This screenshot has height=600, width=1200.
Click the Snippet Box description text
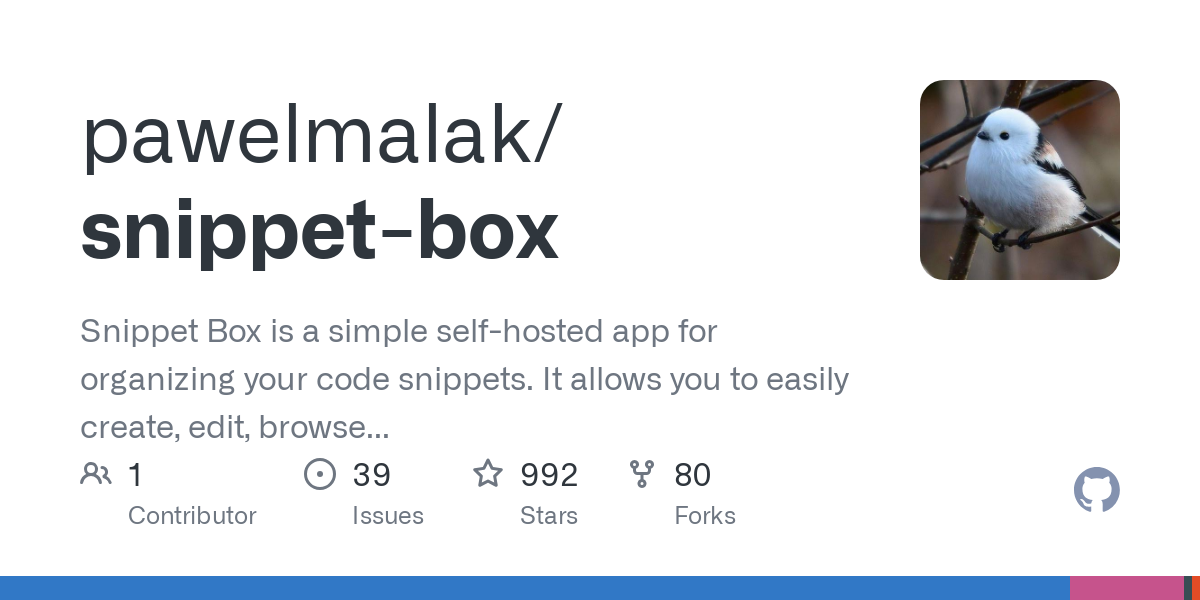[465, 380]
